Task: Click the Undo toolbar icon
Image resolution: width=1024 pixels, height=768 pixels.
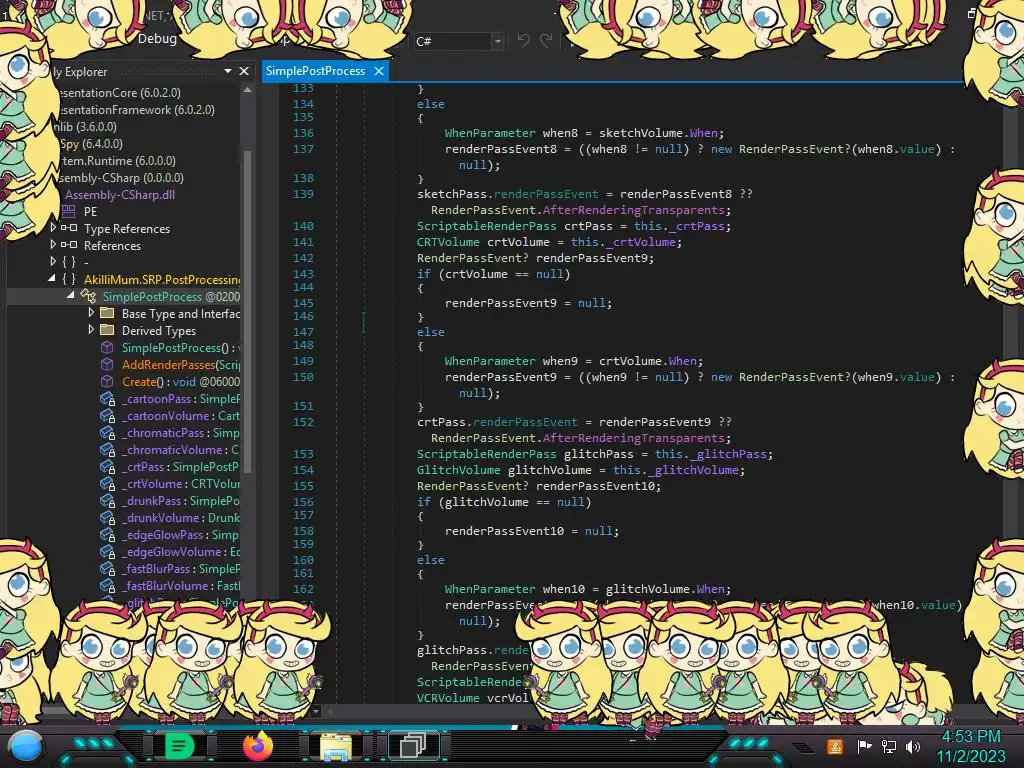Action: pyautogui.click(x=524, y=40)
